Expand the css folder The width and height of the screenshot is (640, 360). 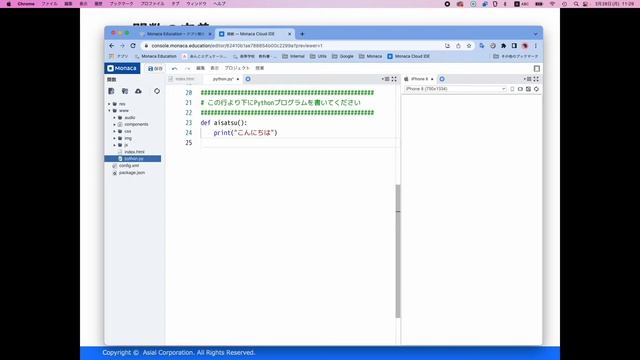115,131
